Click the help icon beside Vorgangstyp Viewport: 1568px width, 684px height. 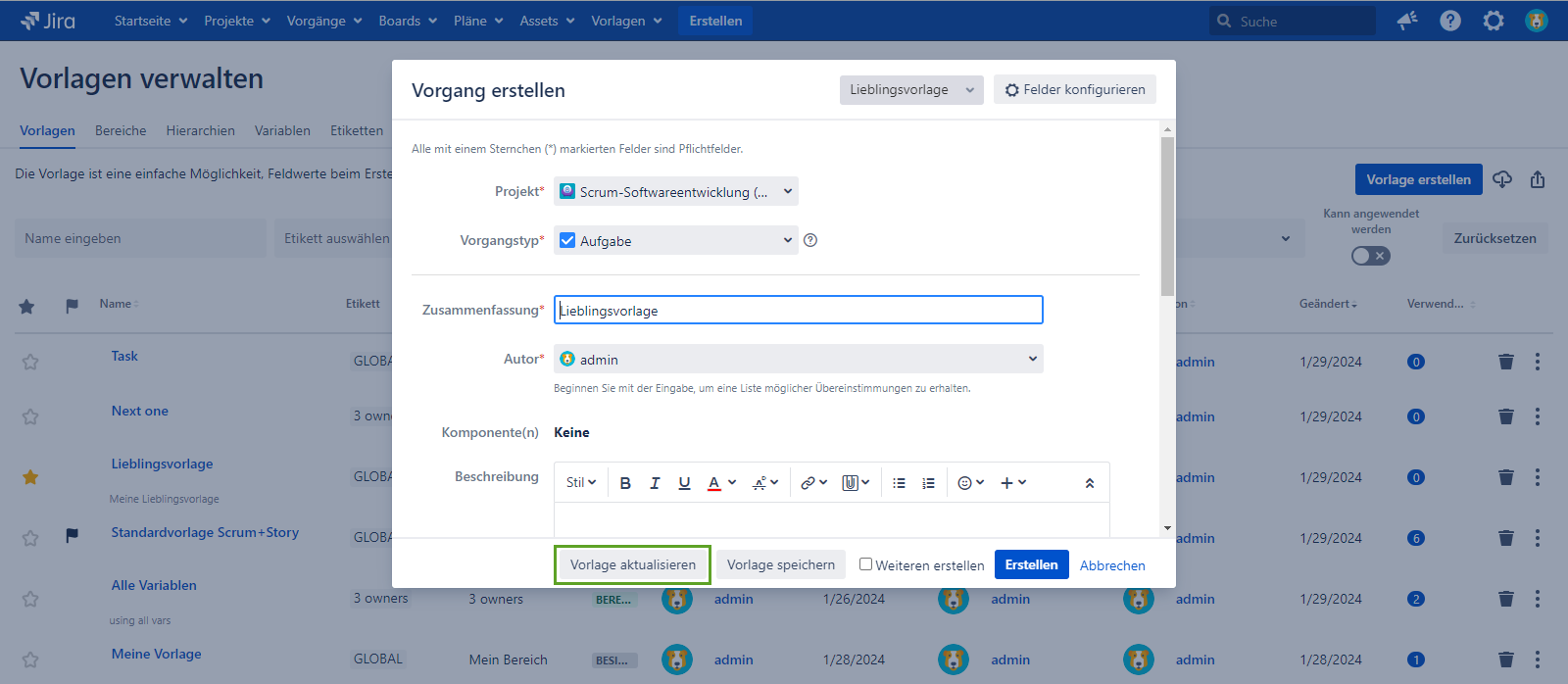pos(810,240)
